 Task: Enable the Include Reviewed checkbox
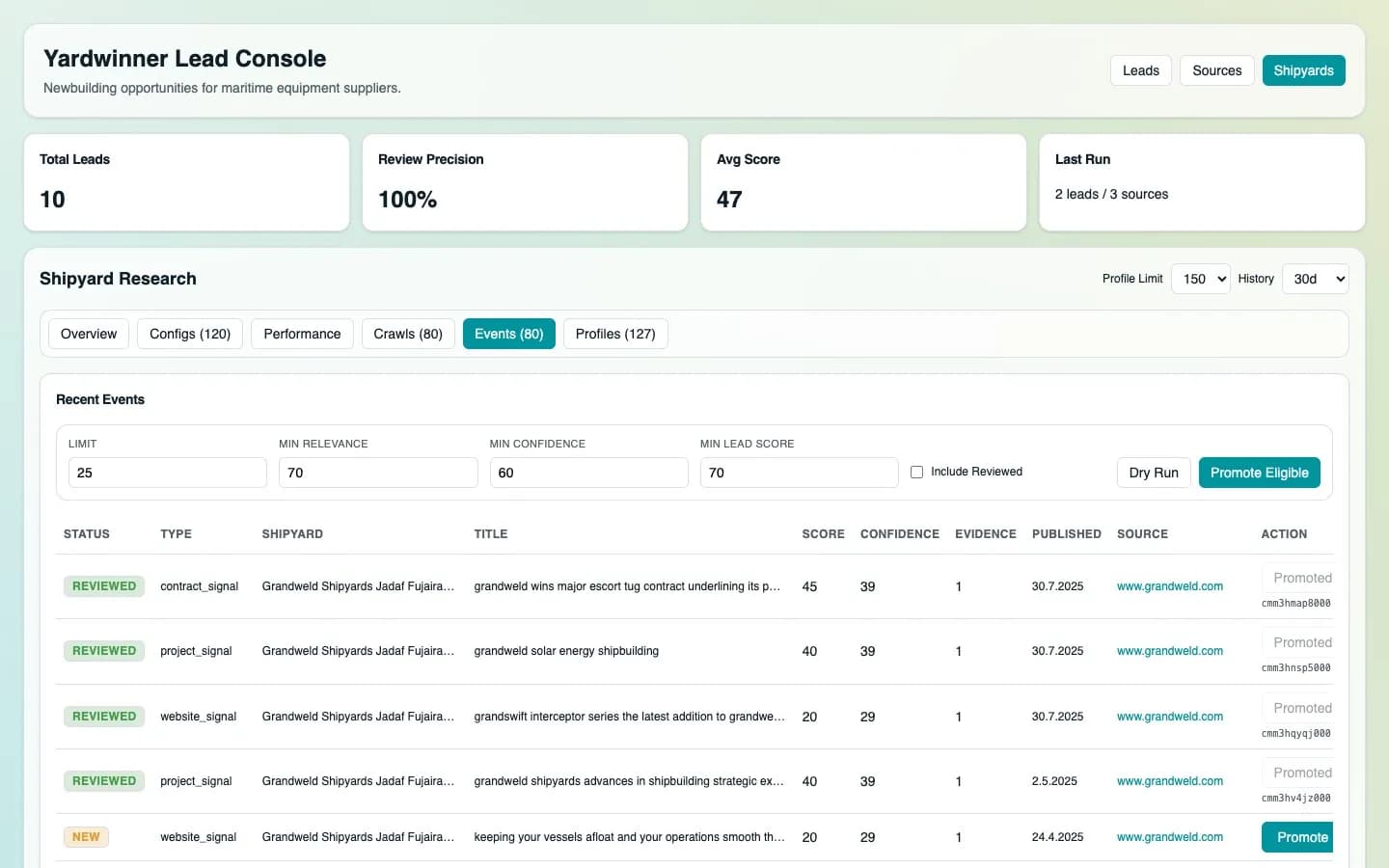click(917, 472)
